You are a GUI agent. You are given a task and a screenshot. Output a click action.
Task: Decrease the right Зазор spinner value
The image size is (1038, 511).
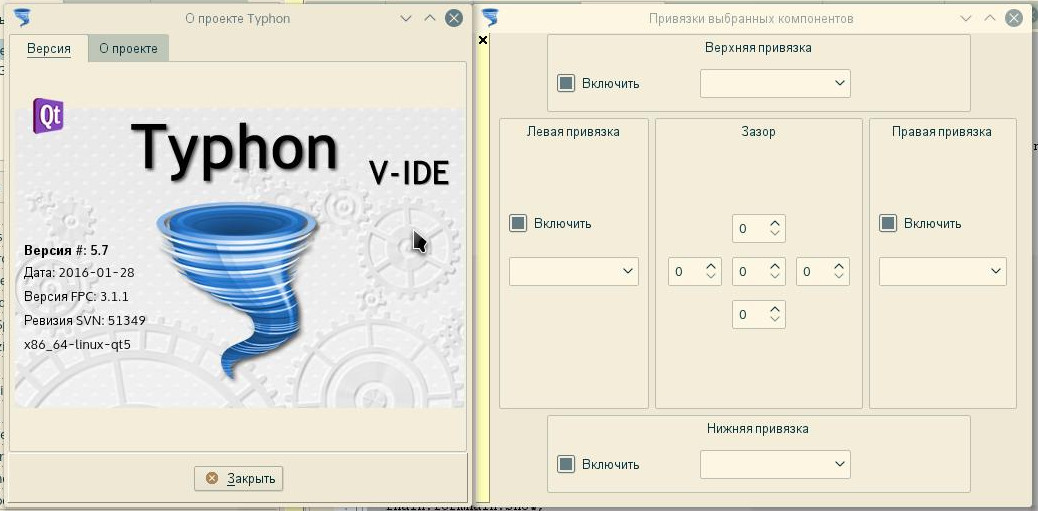[839, 276]
